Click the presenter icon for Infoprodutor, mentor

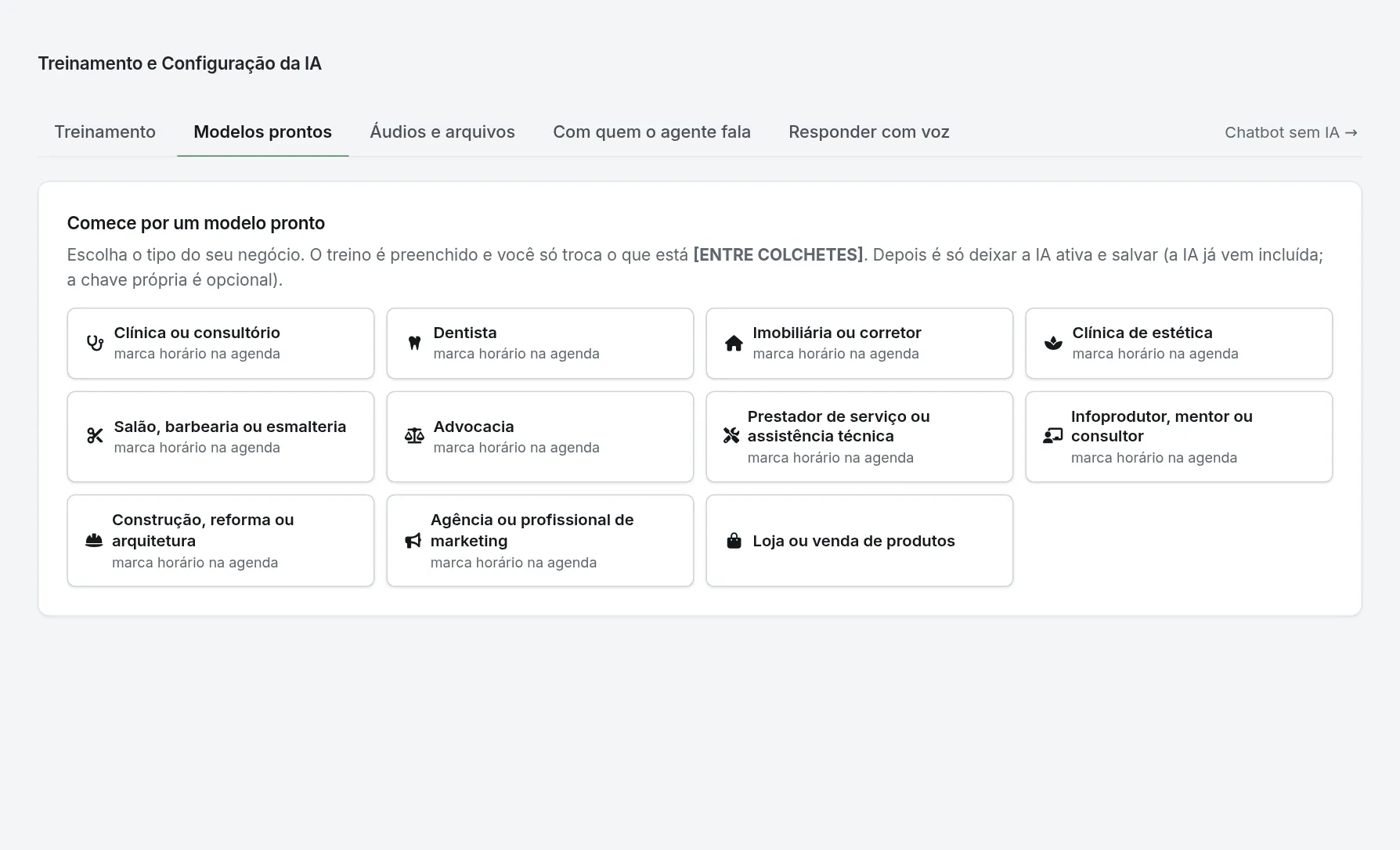(1052, 436)
